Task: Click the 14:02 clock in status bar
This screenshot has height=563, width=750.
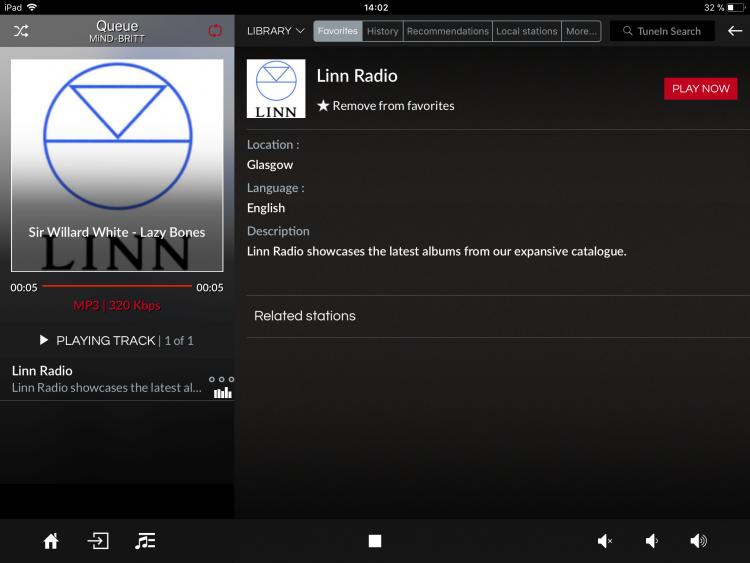Action: tap(376, 7)
